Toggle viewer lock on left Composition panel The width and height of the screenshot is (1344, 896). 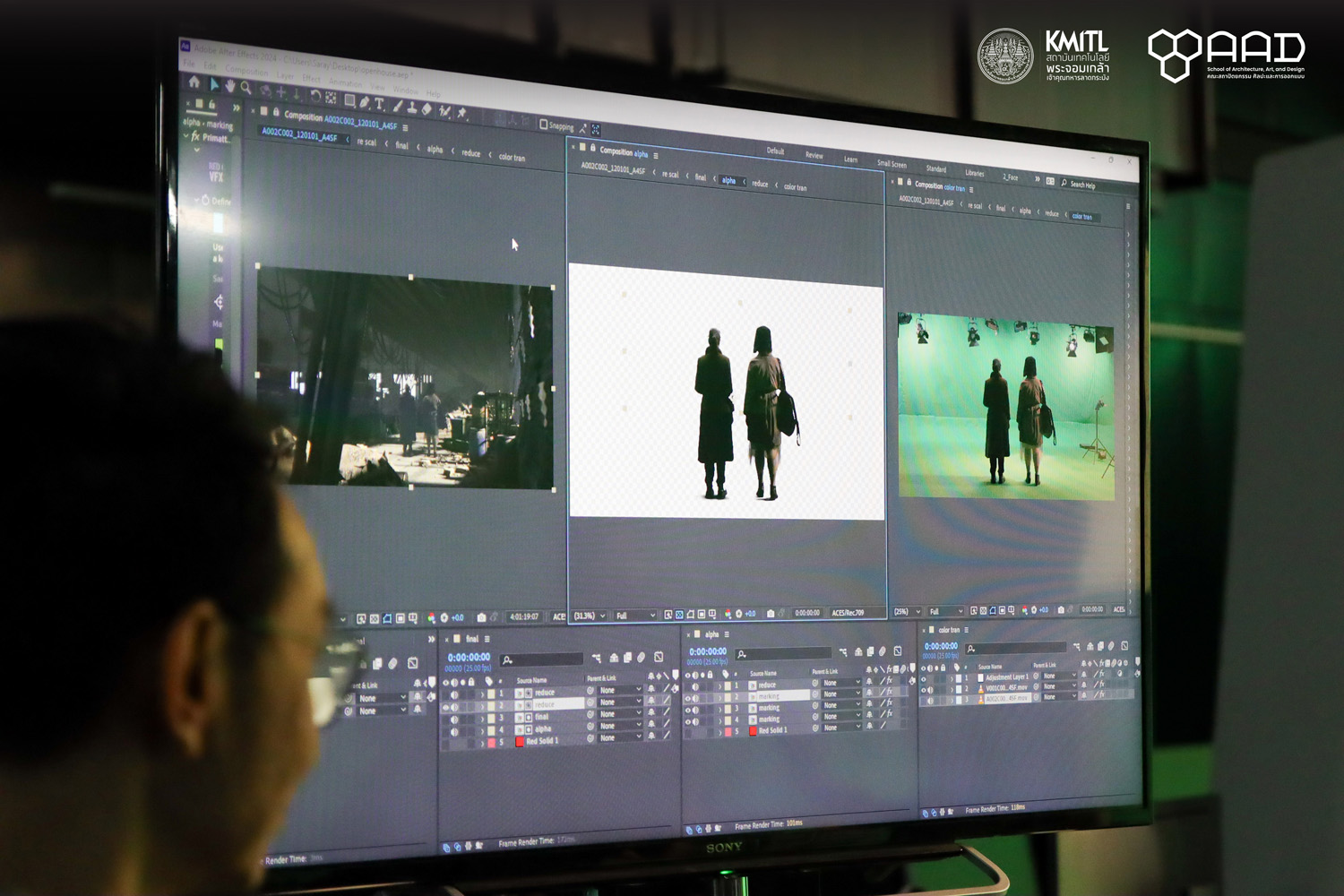click(x=276, y=112)
